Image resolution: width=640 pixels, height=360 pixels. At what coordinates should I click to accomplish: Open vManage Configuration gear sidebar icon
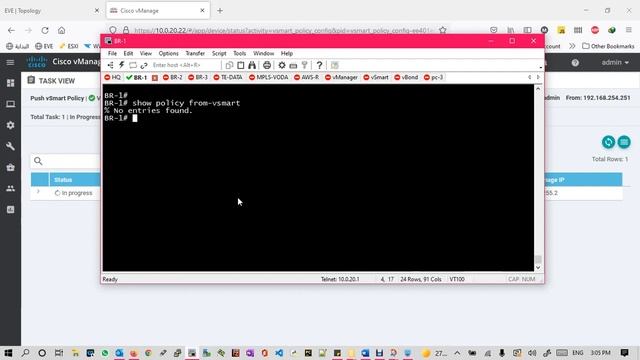coord(11,125)
